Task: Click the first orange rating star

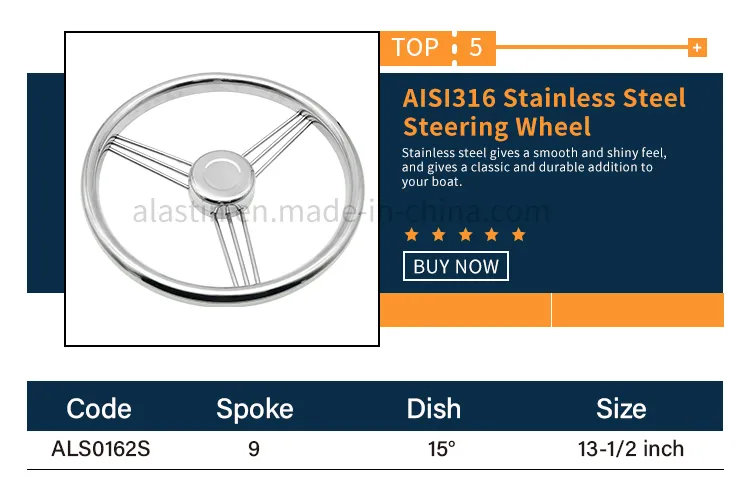Action: pyautogui.click(x=411, y=234)
